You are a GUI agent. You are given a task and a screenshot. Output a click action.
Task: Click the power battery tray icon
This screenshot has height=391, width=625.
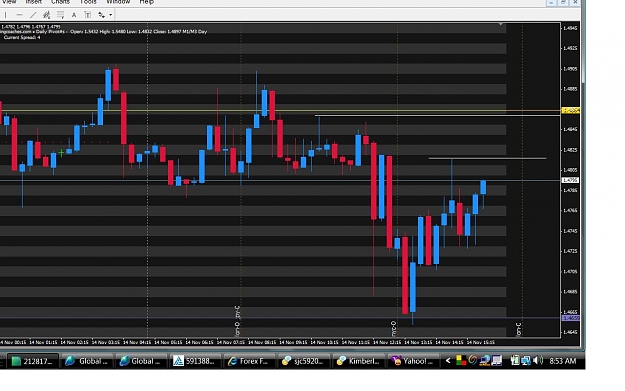click(x=515, y=361)
